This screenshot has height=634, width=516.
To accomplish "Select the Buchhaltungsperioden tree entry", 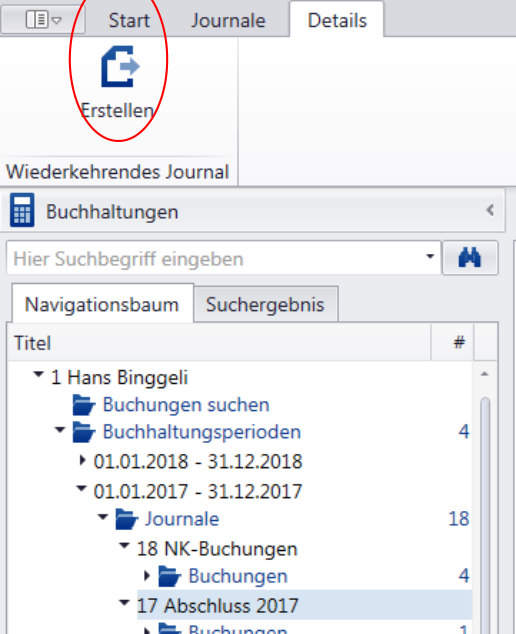I will point(202,432).
